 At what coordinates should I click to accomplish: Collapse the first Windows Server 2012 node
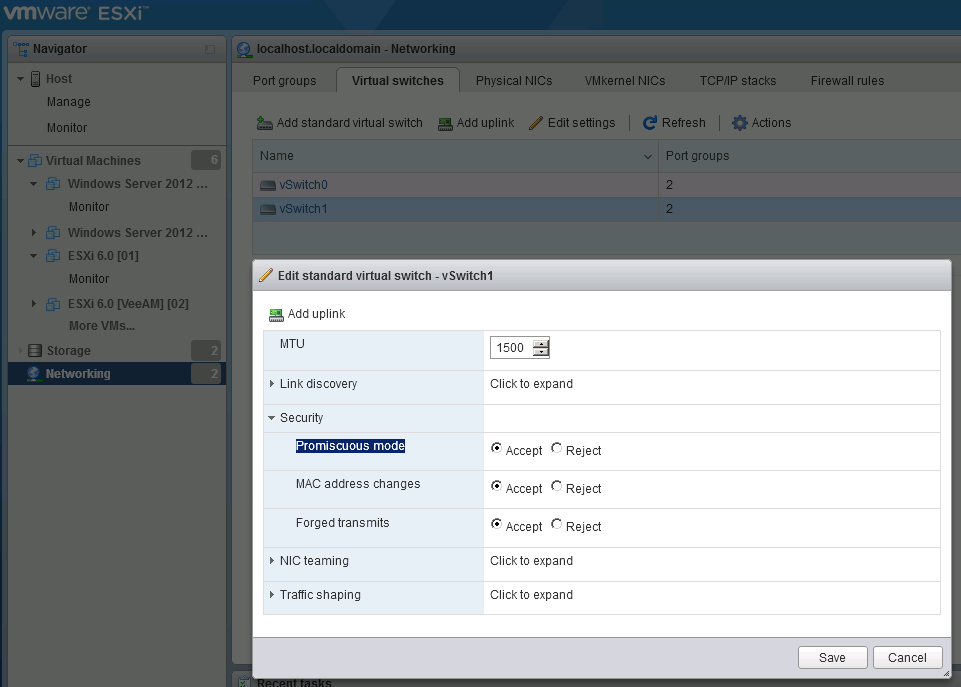[x=34, y=184]
